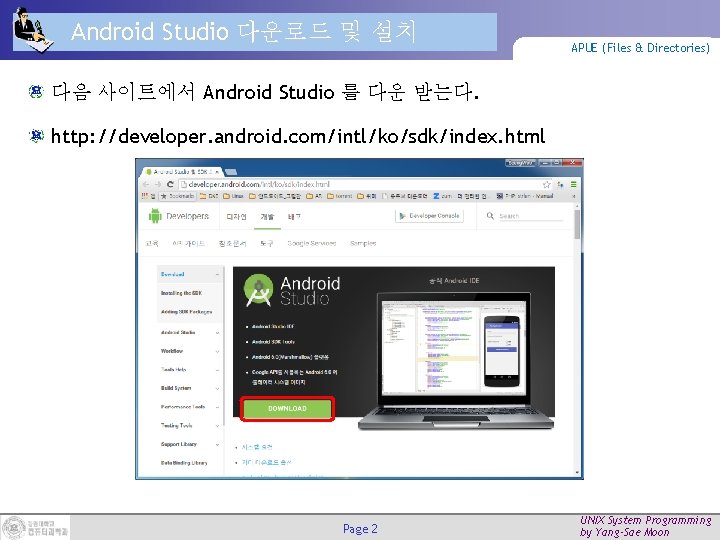Reload the page with refresh icon
The width and height of the screenshot is (720, 540).
click(x=170, y=184)
